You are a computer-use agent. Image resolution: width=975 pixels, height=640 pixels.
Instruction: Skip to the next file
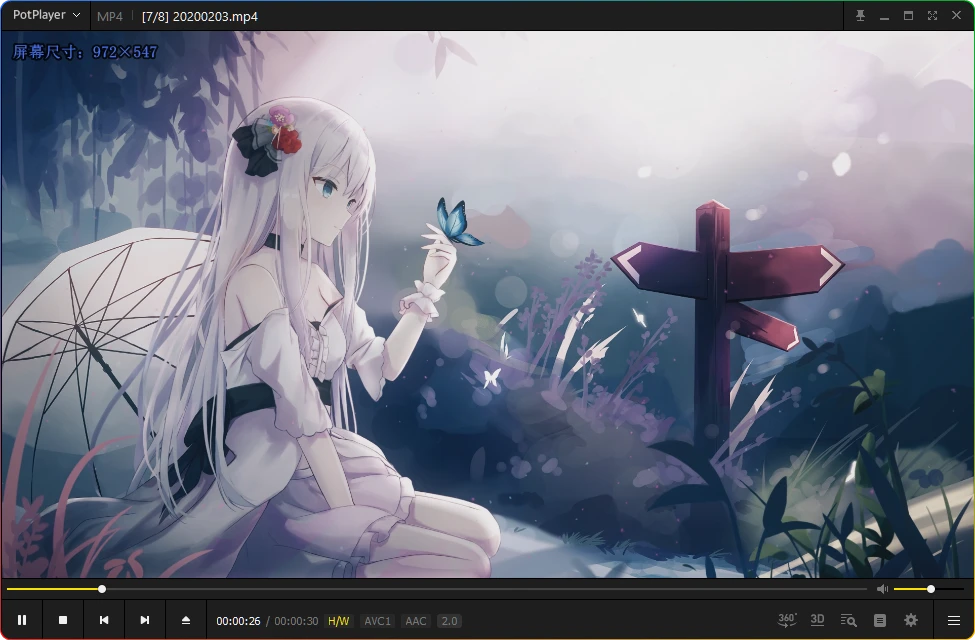pos(145,620)
